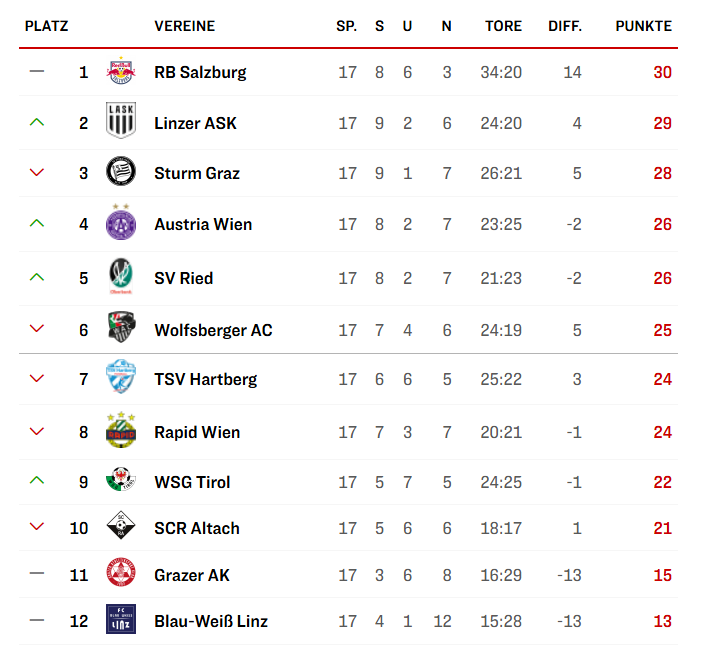Click the green up arrow beside Linzer ASK
The image size is (707, 663).
(x=37, y=122)
